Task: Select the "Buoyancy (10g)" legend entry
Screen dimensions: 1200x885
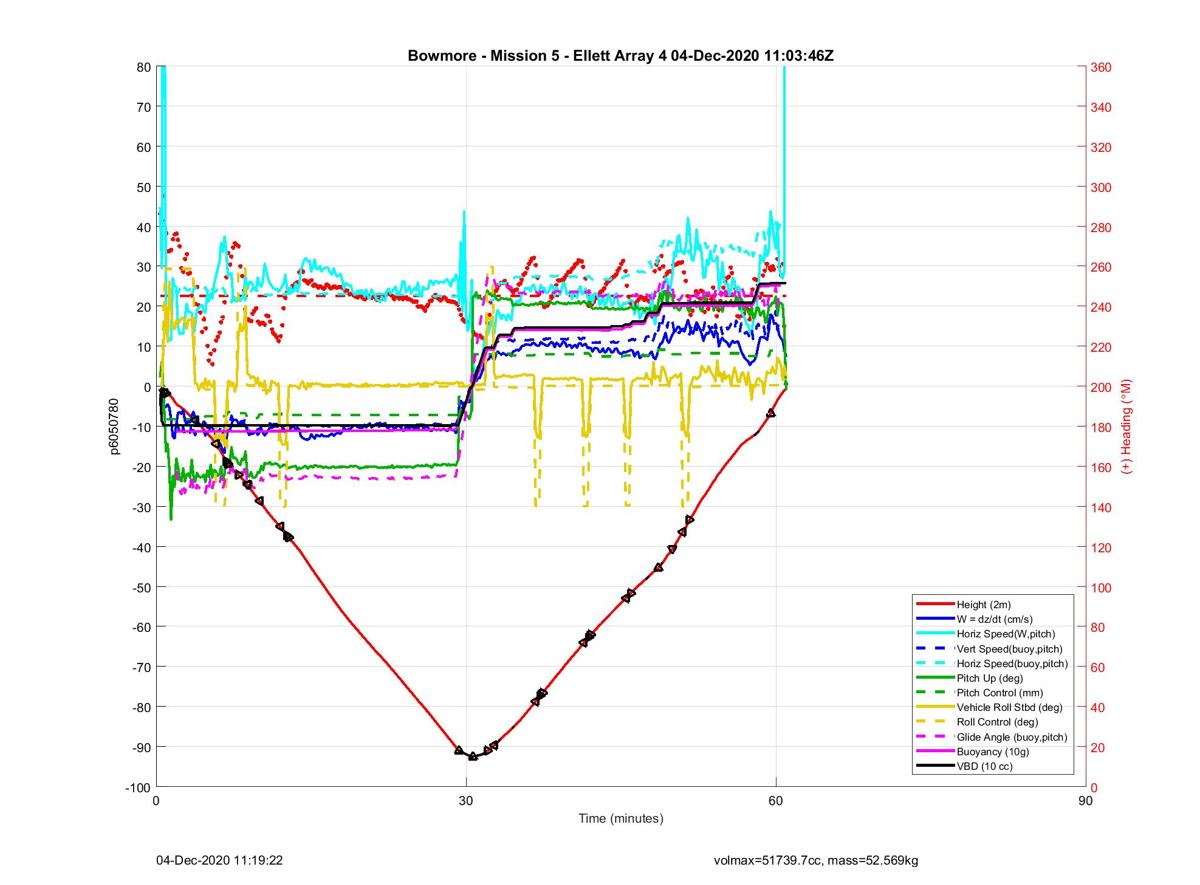Action: (992, 752)
